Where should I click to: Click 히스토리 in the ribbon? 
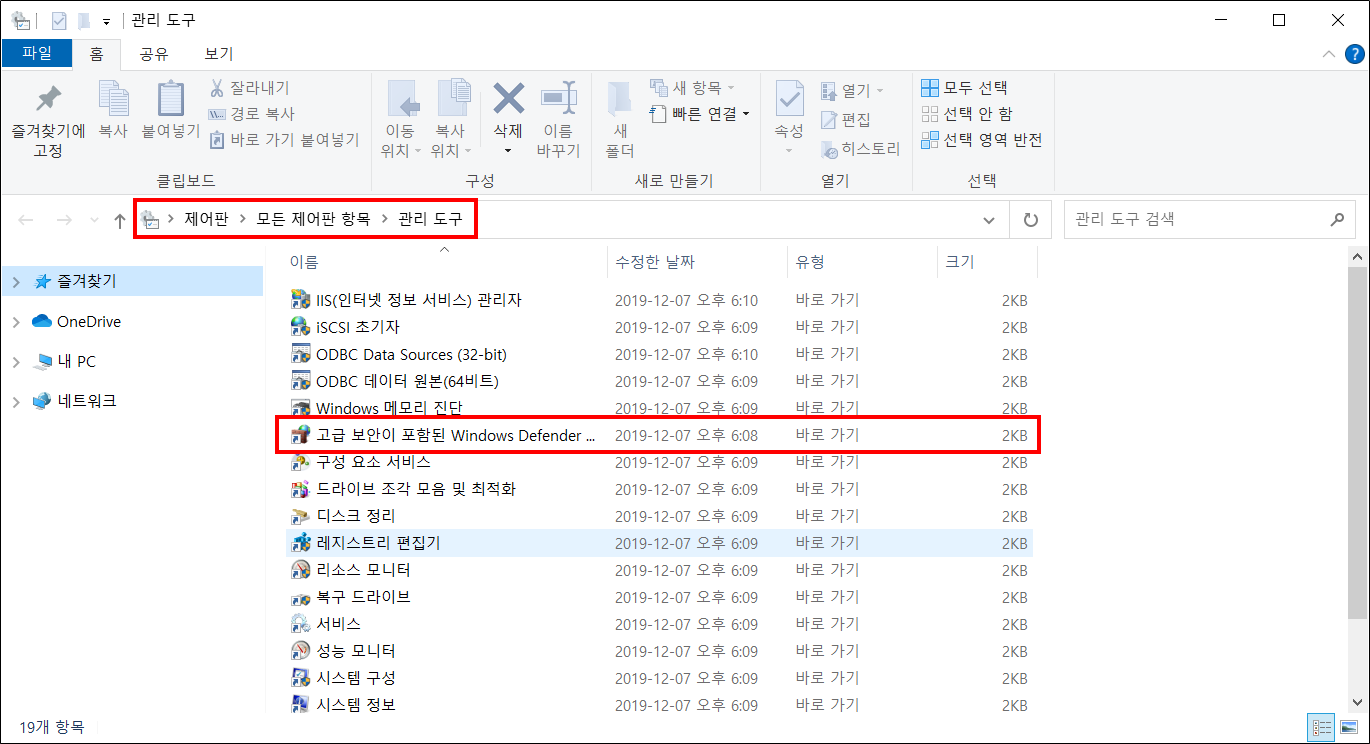point(860,149)
